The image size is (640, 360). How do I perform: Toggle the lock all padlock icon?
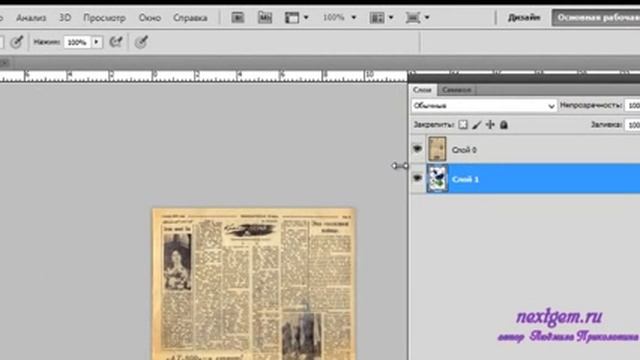[504, 124]
